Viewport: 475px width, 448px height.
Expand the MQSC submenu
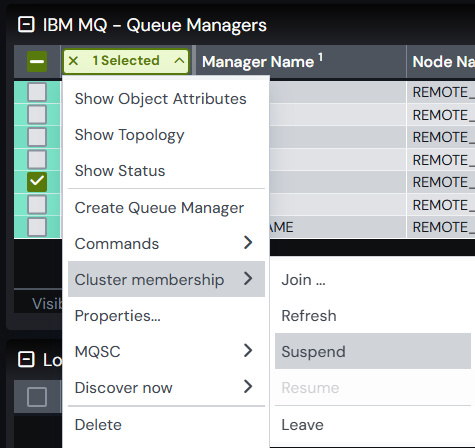(166, 351)
